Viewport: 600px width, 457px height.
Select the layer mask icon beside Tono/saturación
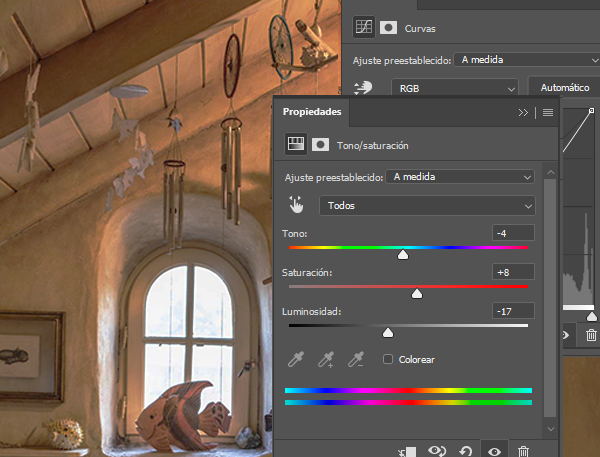tap(320, 145)
